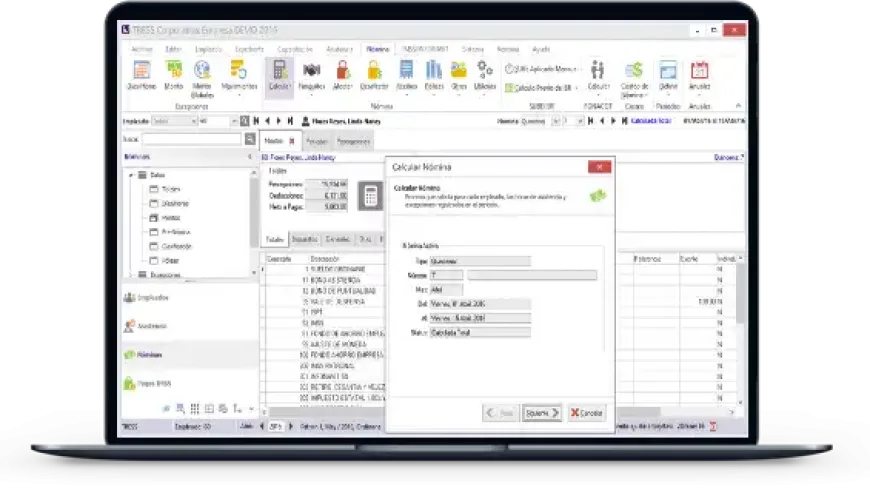Screen dimensions: 870x490
Task: Click the Excepciones icon in ribbon
Action: [x=143, y=74]
